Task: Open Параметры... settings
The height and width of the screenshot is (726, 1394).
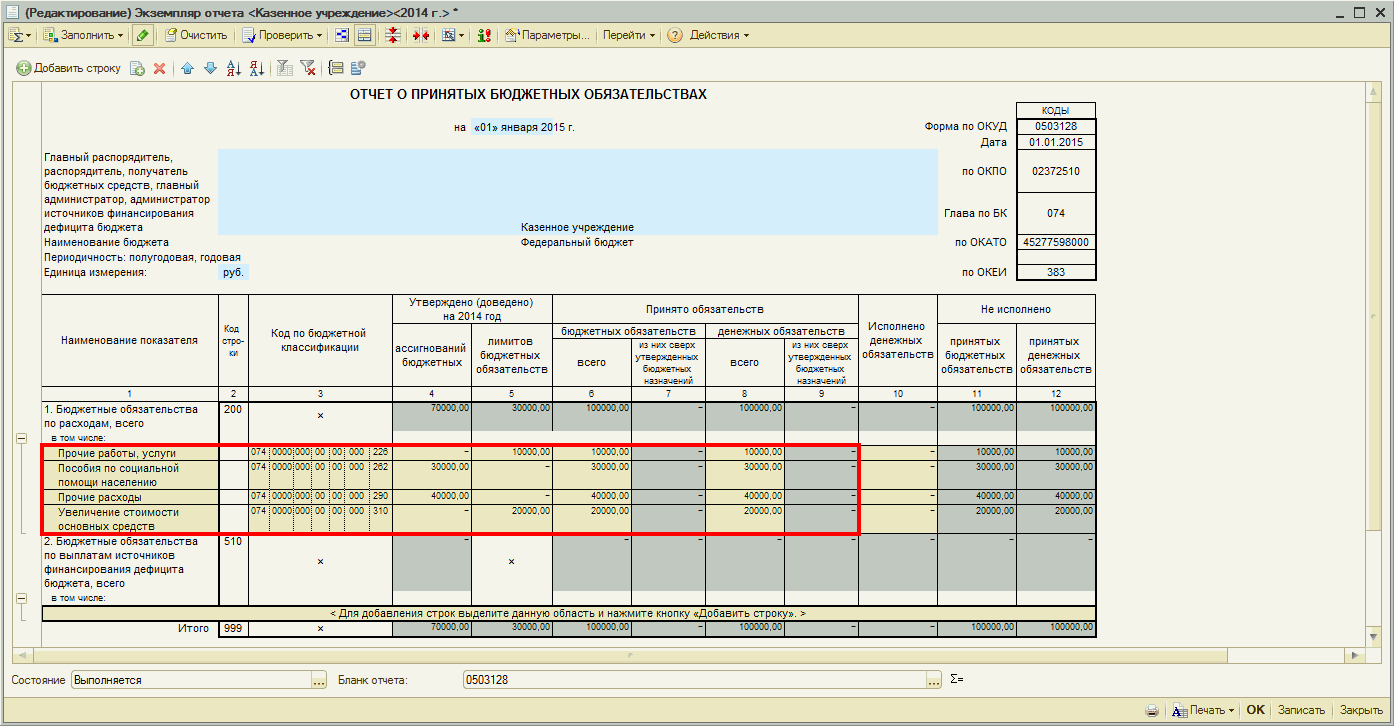Action: (547, 35)
